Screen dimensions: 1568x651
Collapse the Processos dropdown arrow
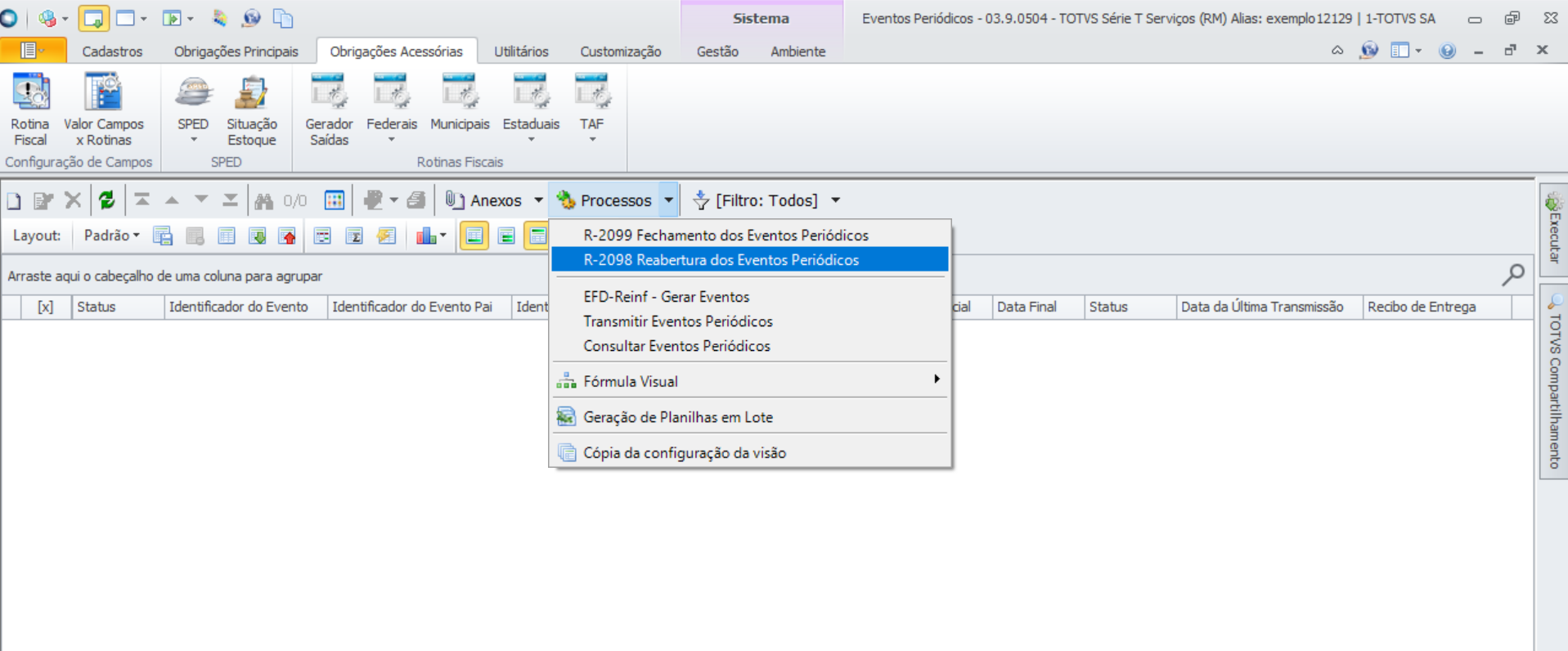coord(669,200)
